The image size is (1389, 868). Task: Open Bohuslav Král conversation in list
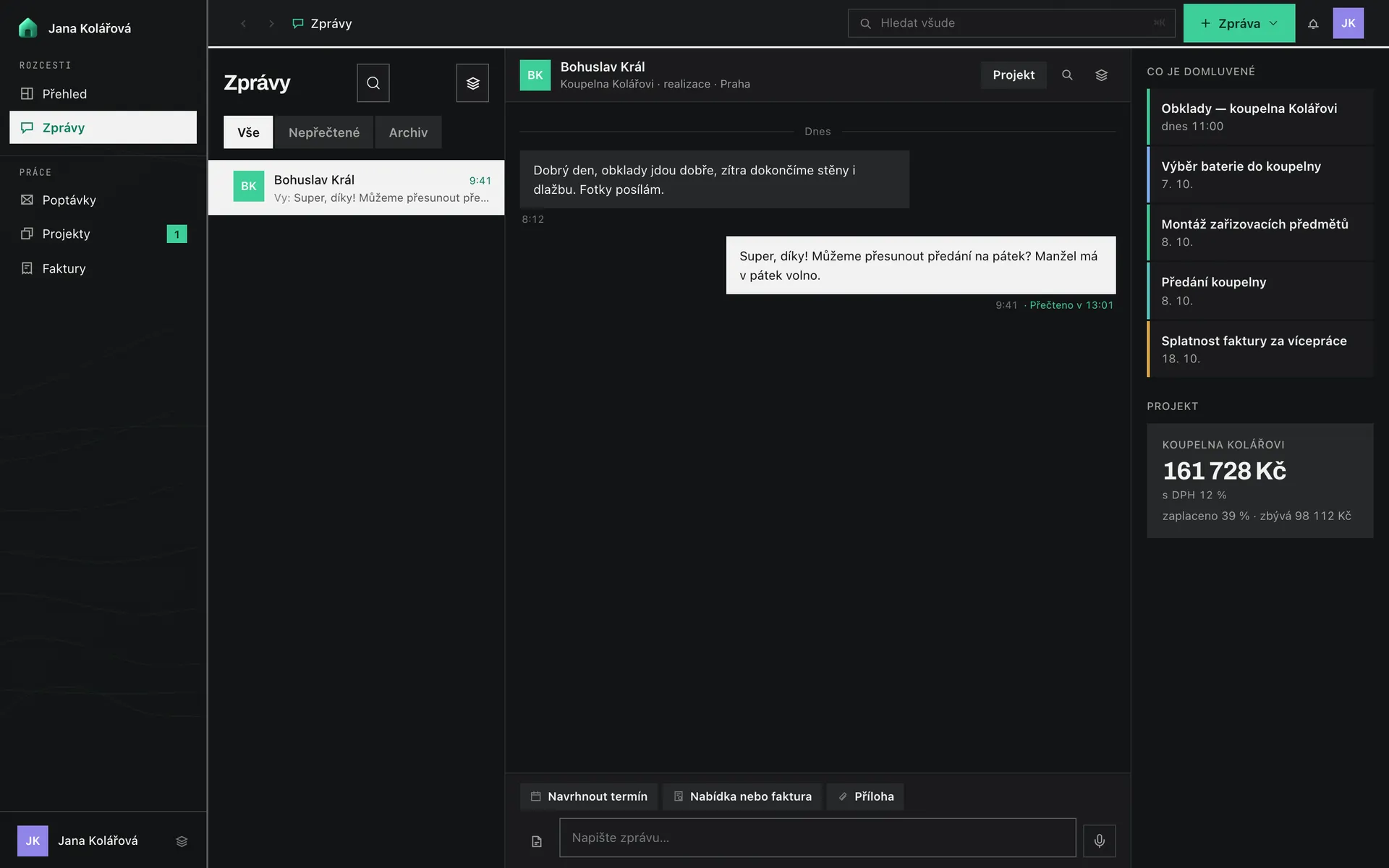[x=356, y=187]
